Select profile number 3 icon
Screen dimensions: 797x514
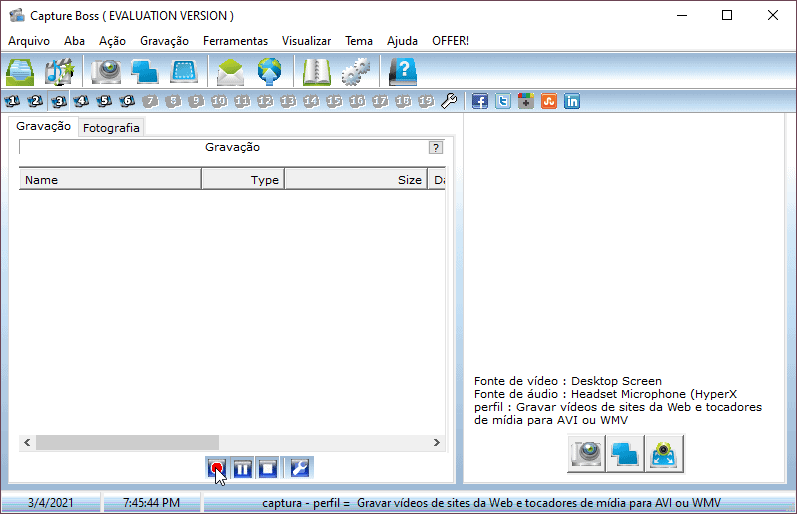[59, 101]
